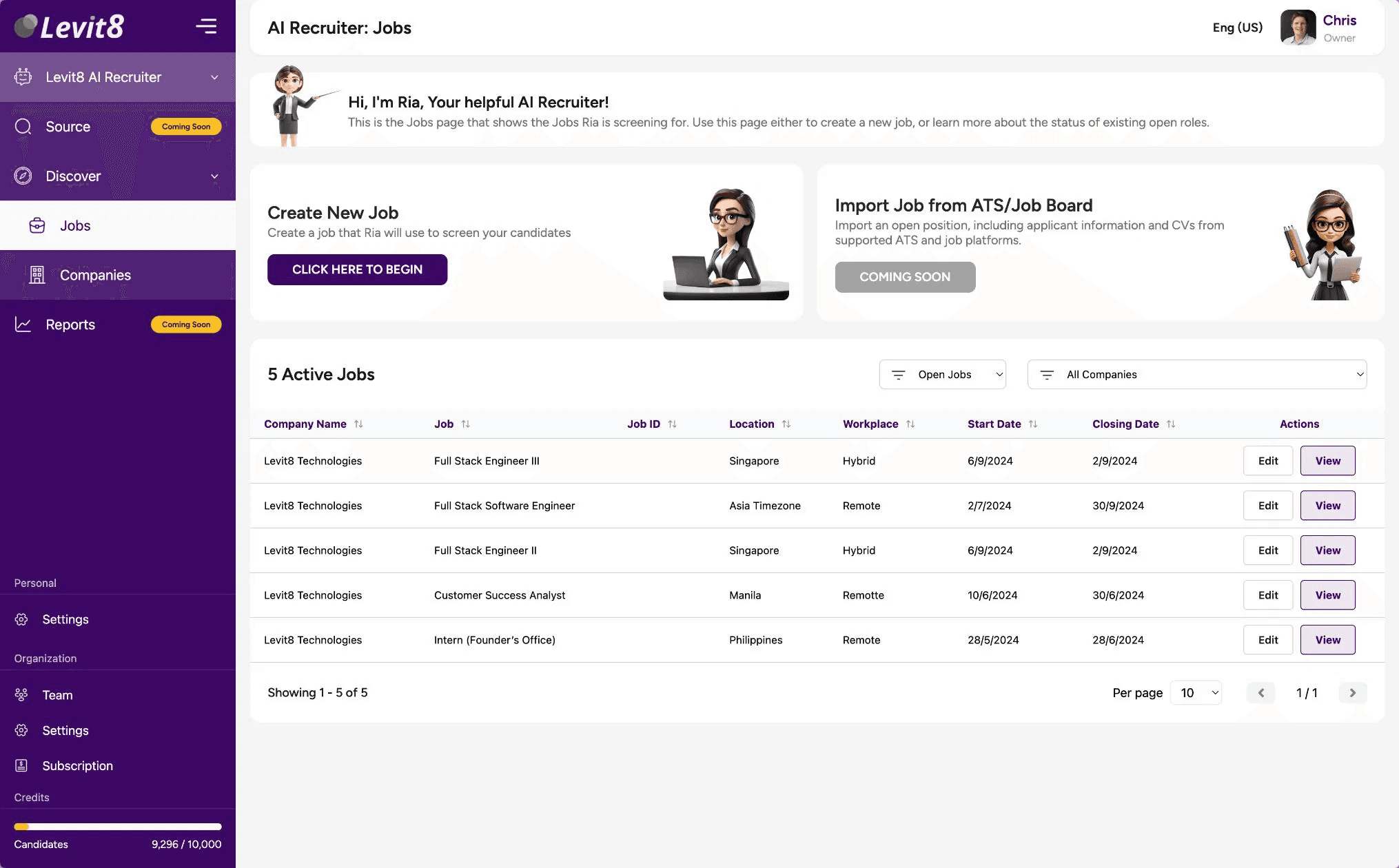Click the 28/6/2024 closing date
The width and height of the screenshot is (1399, 868).
1118,640
